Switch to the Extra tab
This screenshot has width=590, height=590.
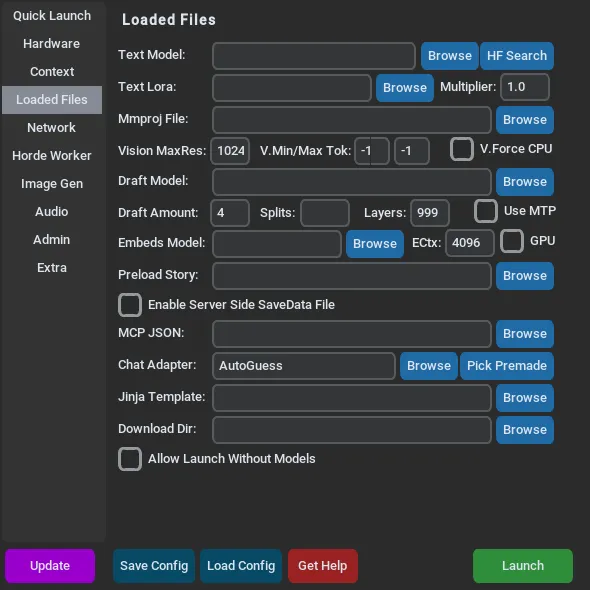click(52, 268)
